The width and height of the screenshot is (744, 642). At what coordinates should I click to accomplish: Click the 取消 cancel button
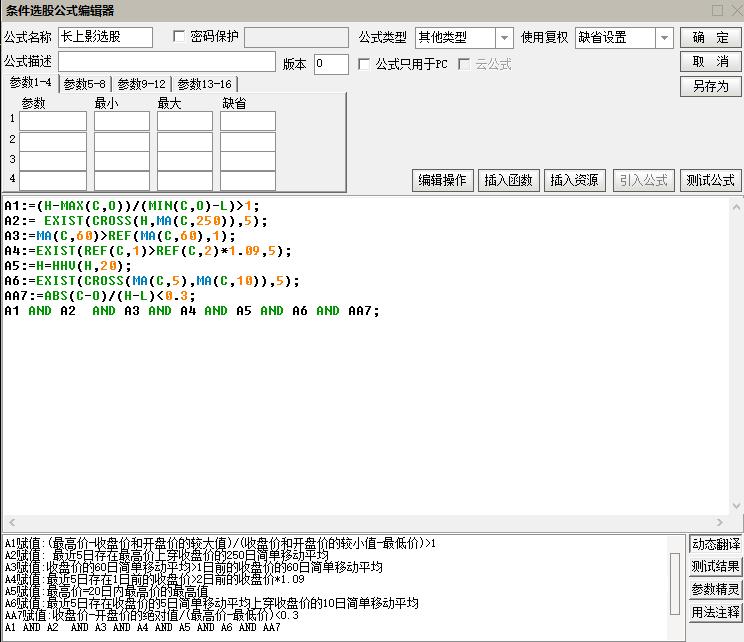point(710,62)
